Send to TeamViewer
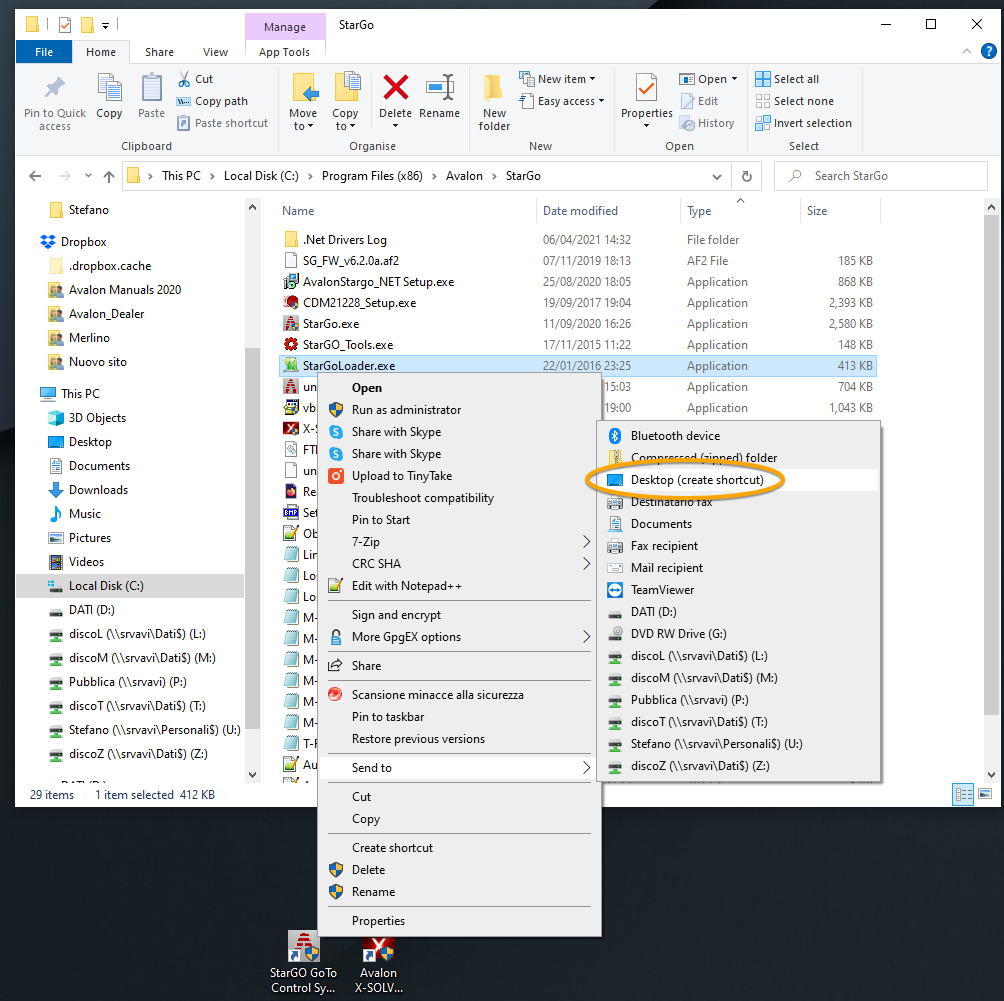Viewport: 1004px width, 1001px height. 662,590
